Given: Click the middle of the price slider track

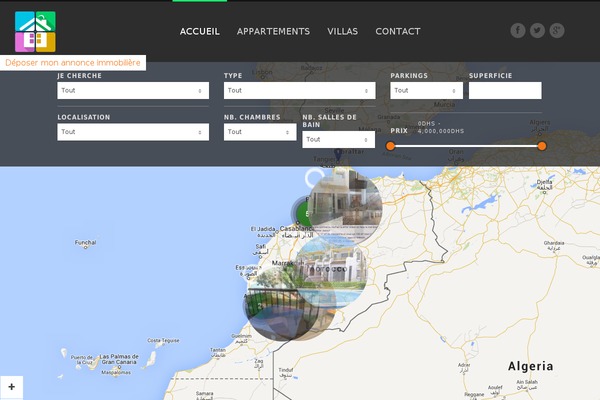Looking at the screenshot, I should point(466,146).
